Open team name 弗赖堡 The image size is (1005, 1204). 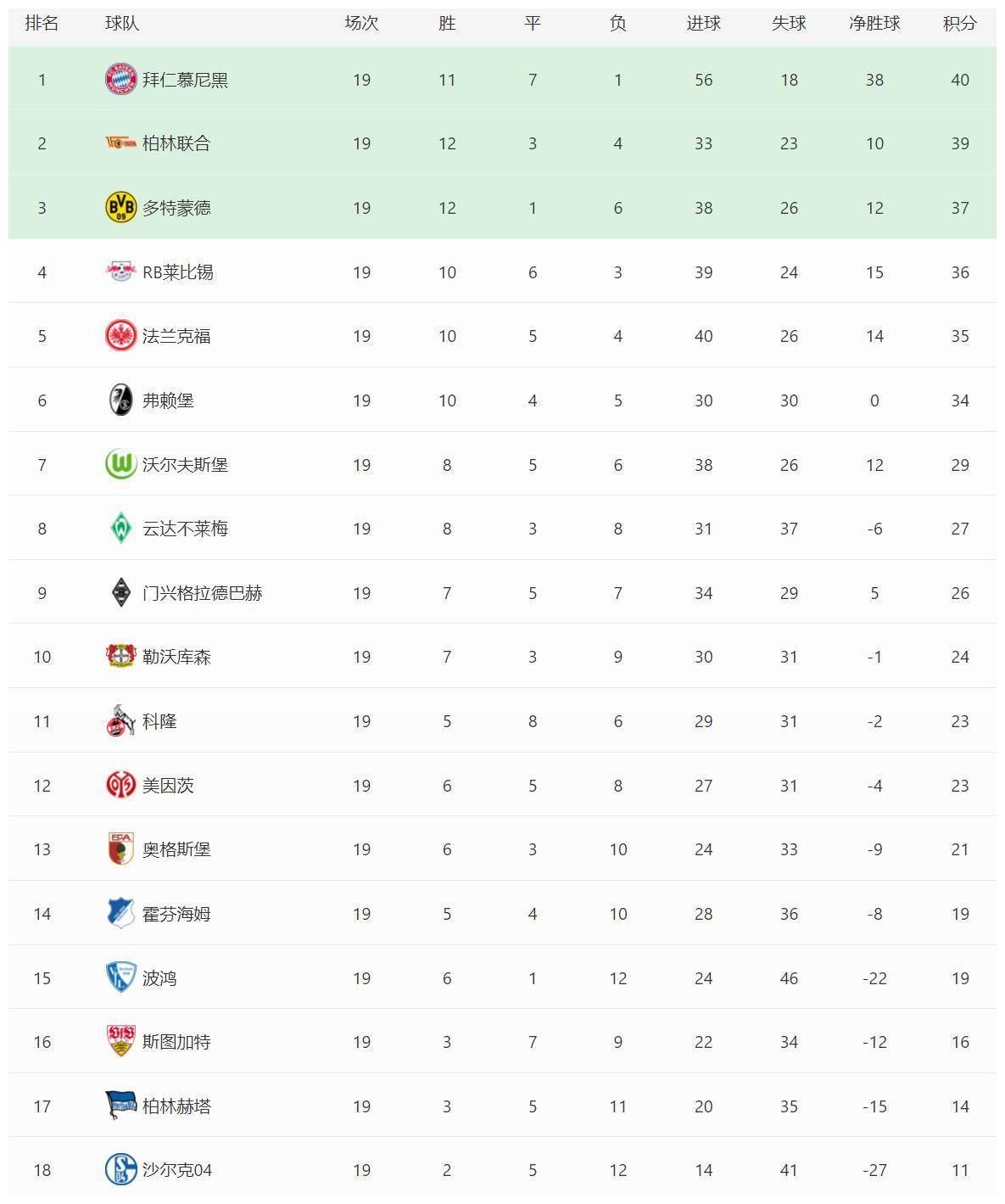[x=168, y=400]
